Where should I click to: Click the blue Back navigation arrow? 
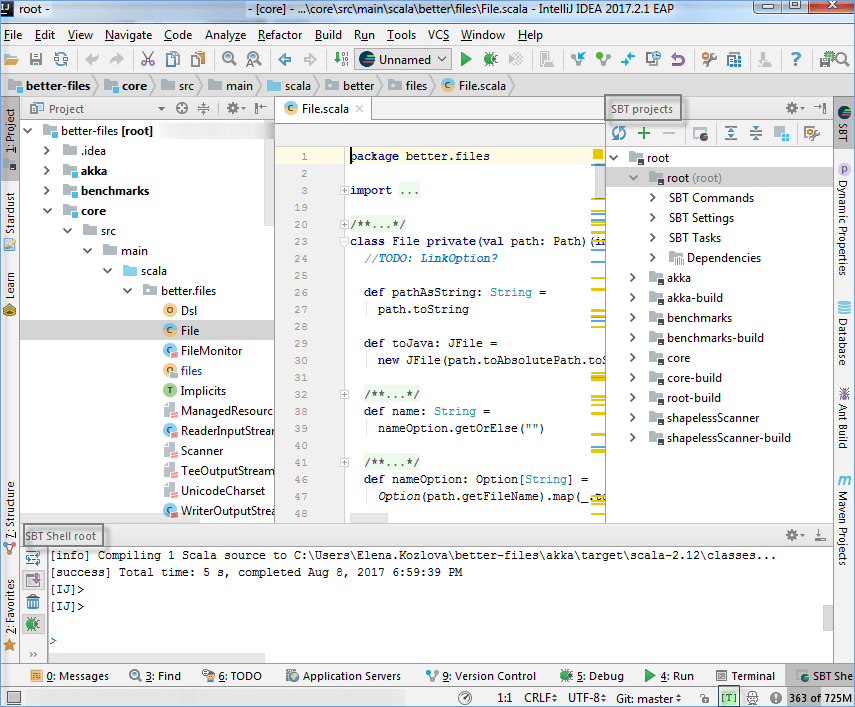tap(285, 59)
